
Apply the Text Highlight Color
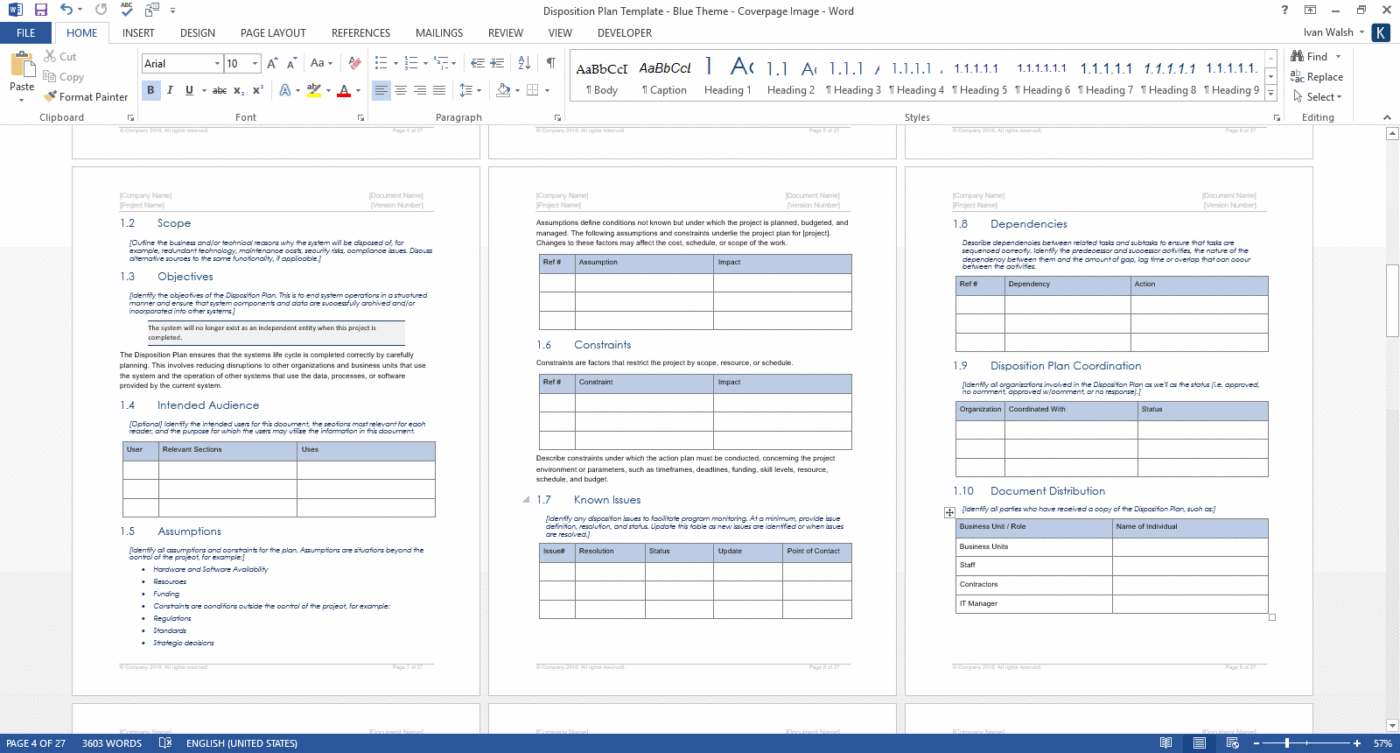(314, 91)
